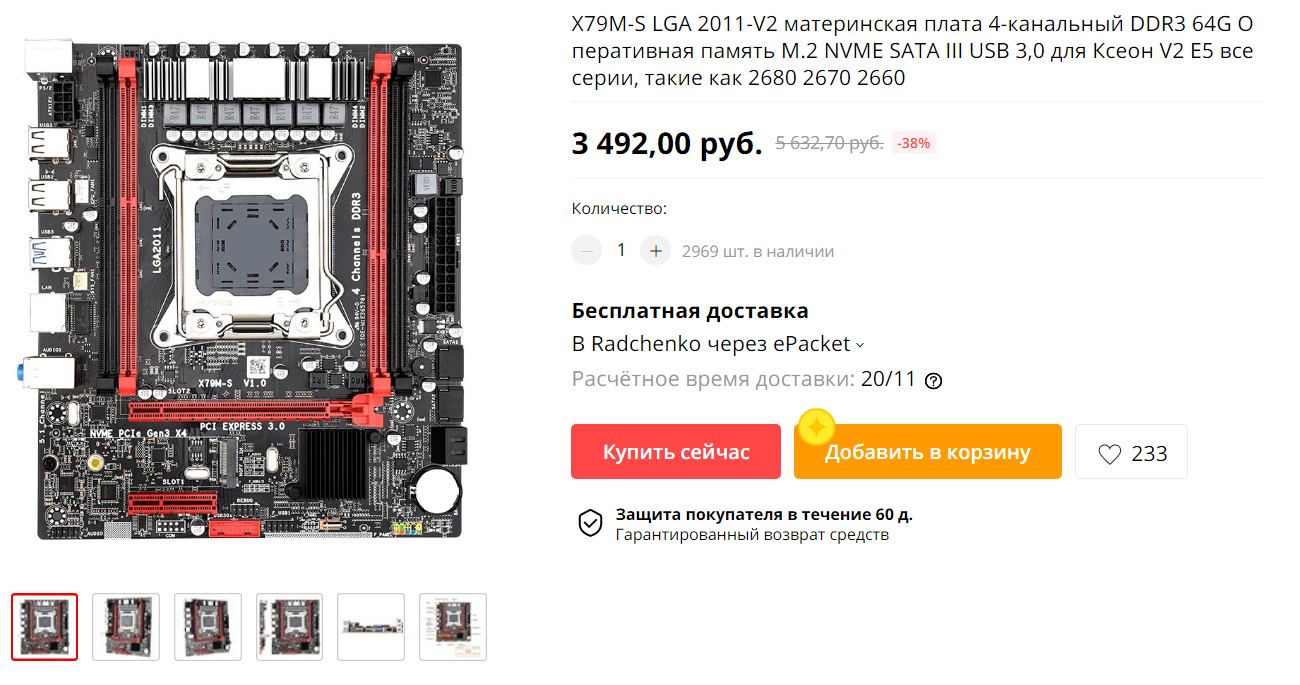Select the sixth product thumbnail
This screenshot has width=1300, height=685.
[453, 627]
